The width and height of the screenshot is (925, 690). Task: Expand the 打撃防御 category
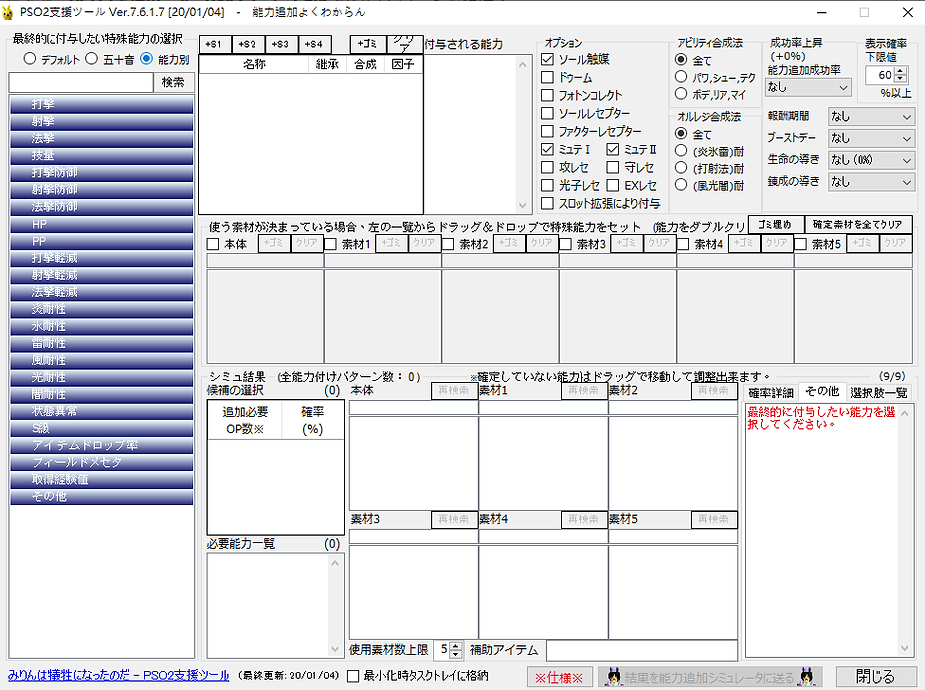pyautogui.click(x=101, y=173)
